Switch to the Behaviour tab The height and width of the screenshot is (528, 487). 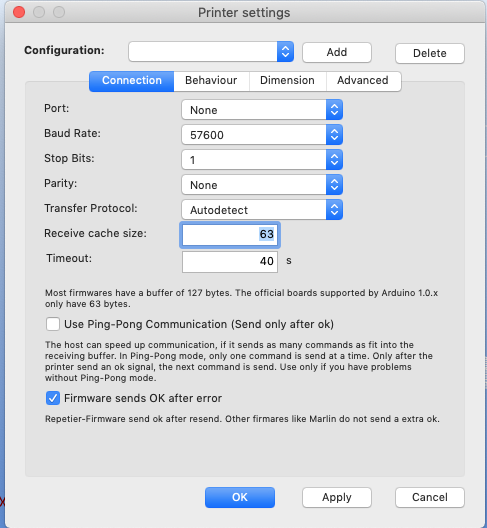click(x=211, y=81)
